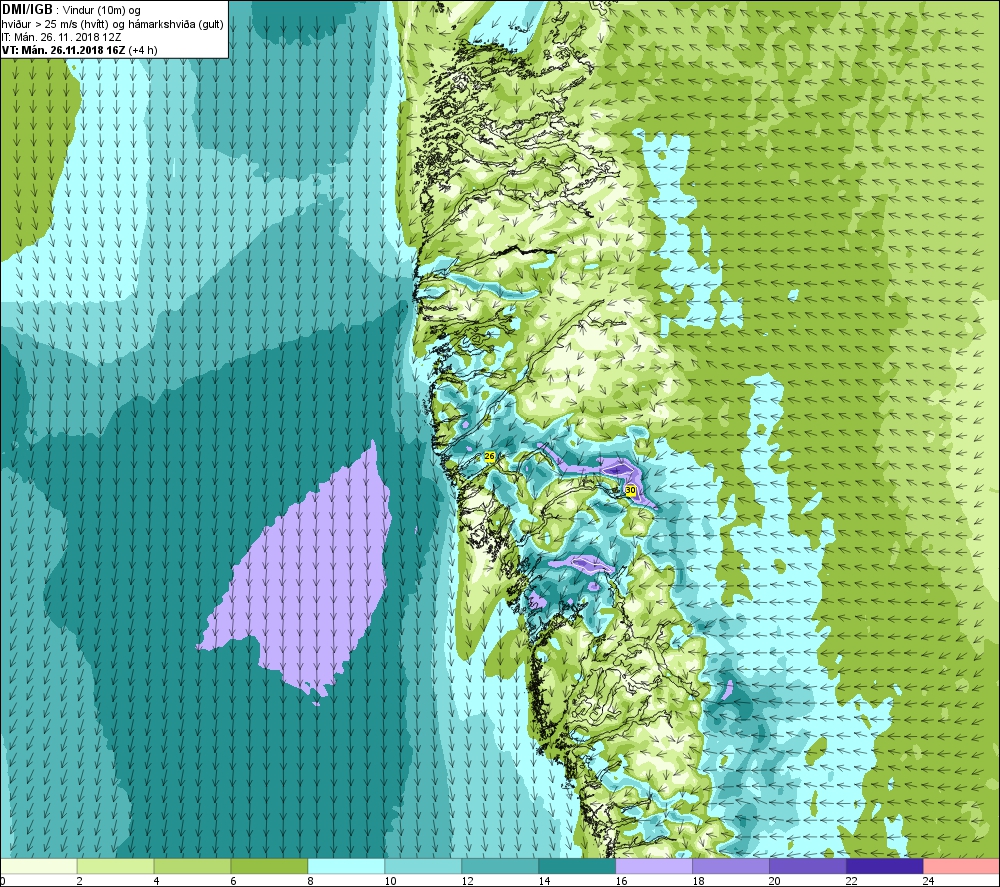Click scale value 10 under the legend

[390, 881]
